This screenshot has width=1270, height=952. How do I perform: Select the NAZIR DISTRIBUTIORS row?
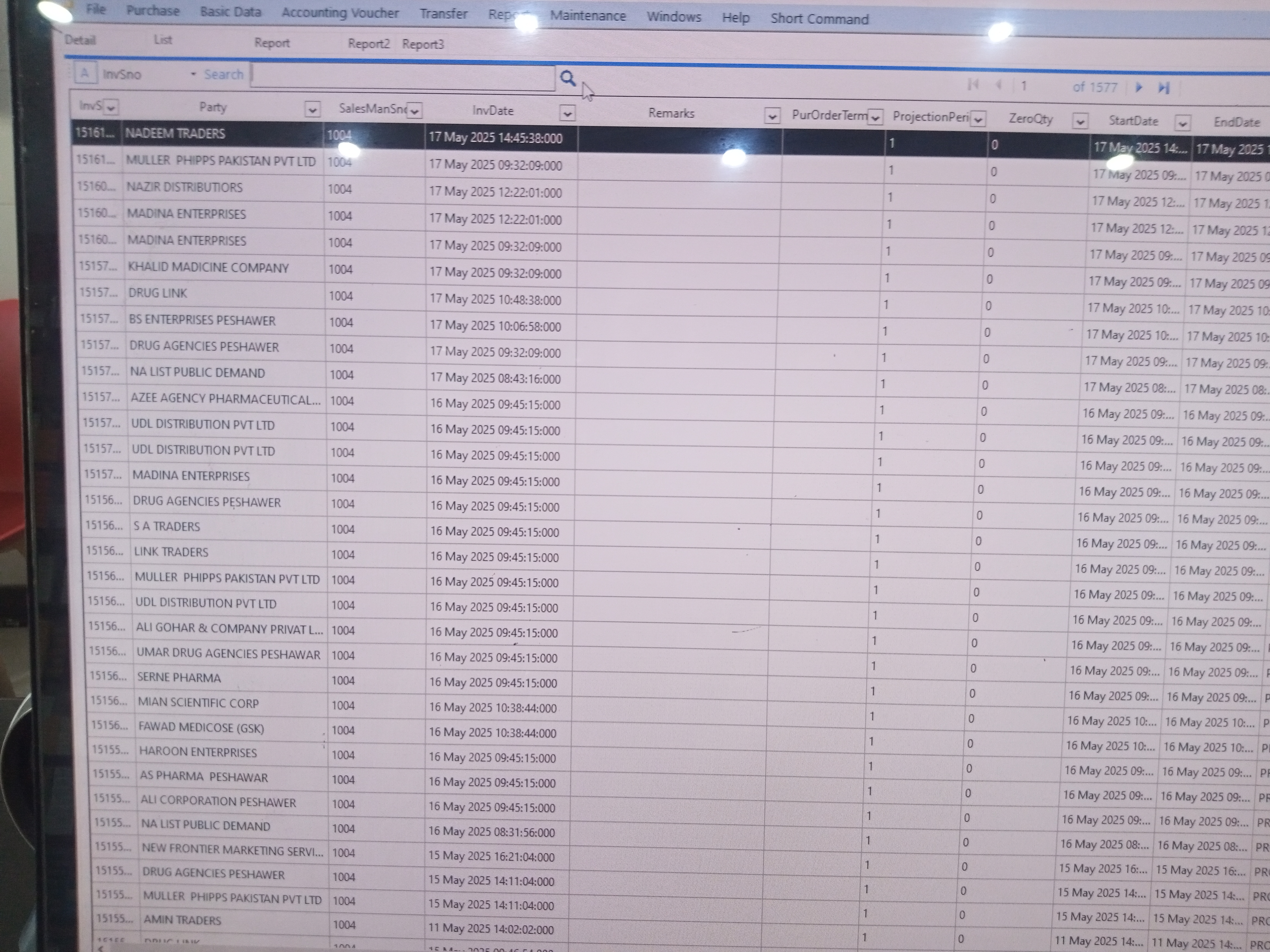pos(185,188)
